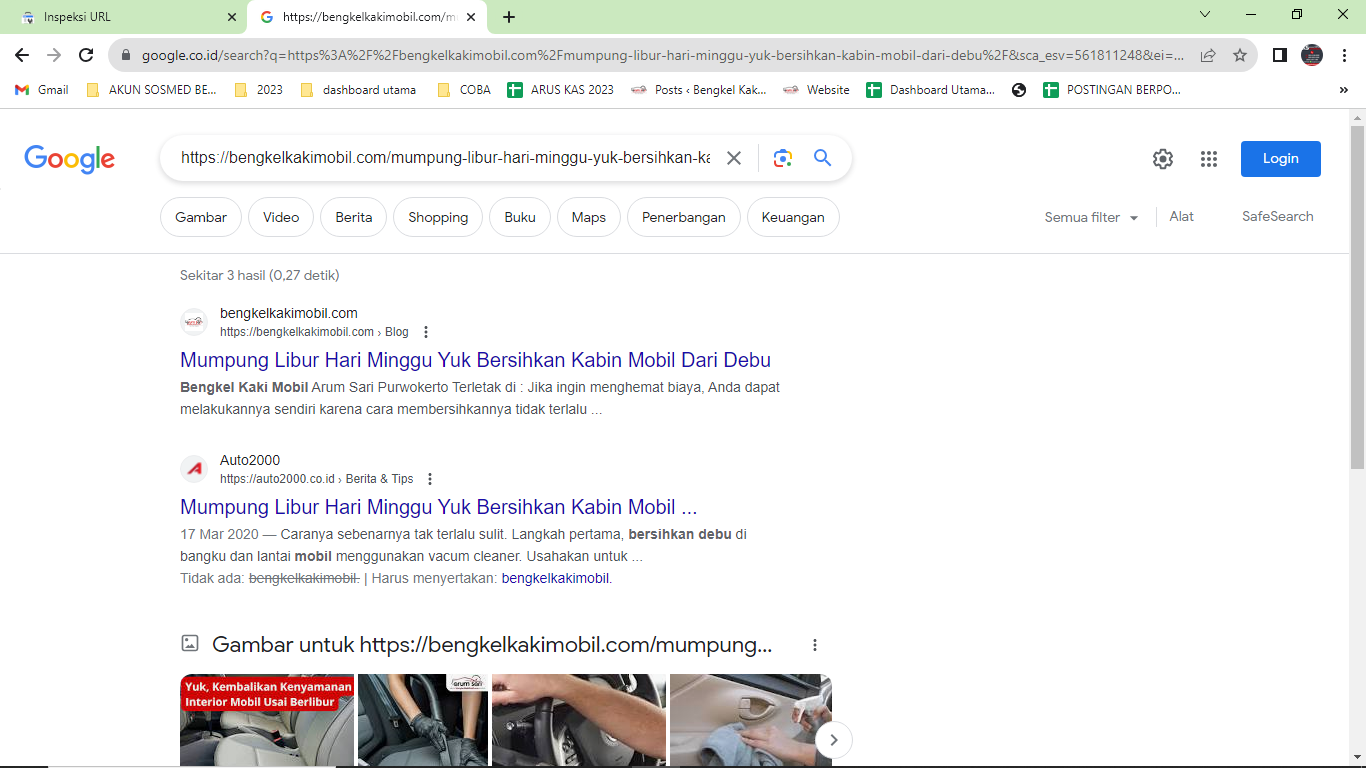This screenshot has width=1366, height=768.
Task: Reload the current page
Action: point(86,56)
